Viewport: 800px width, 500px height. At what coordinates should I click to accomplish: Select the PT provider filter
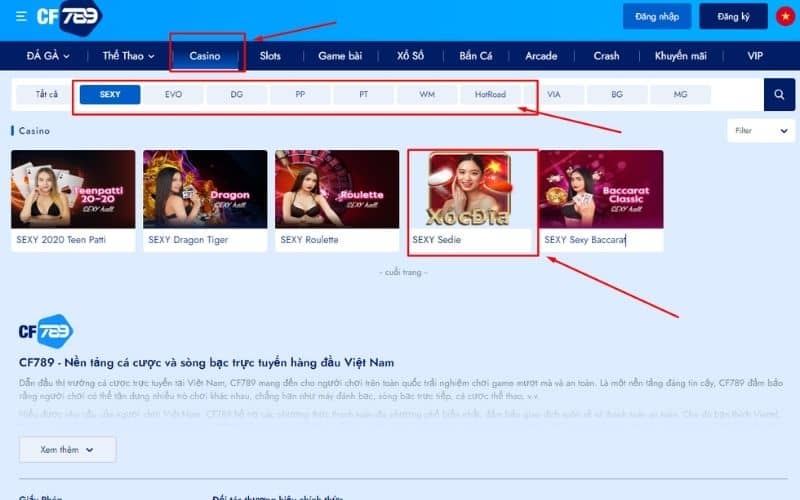(363, 94)
